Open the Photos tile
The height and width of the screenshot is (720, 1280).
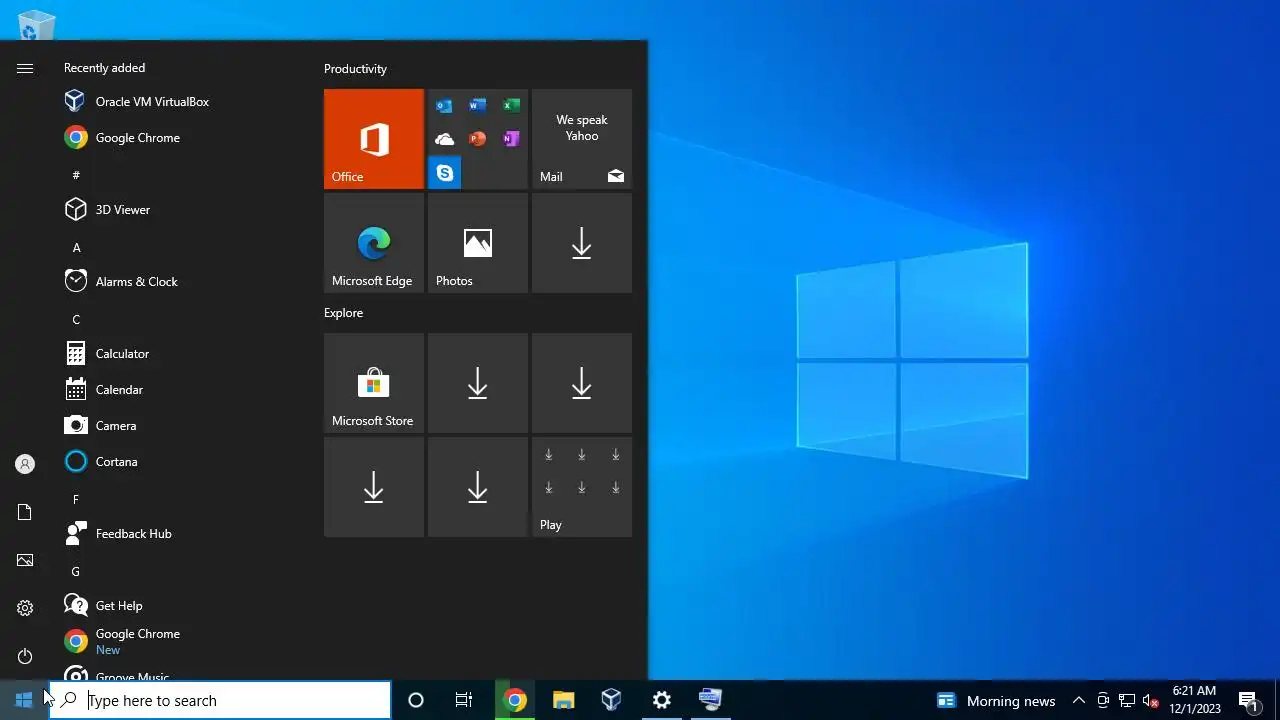[478, 243]
